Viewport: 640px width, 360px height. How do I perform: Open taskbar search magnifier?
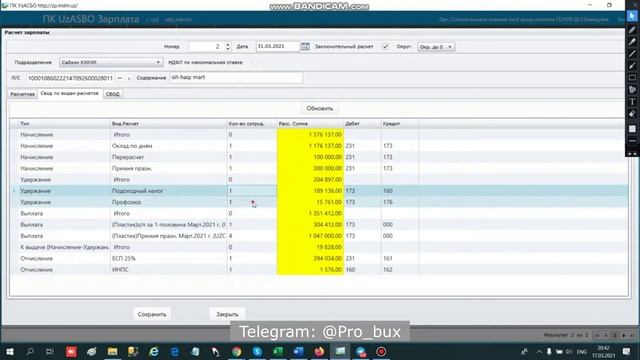click(30, 351)
